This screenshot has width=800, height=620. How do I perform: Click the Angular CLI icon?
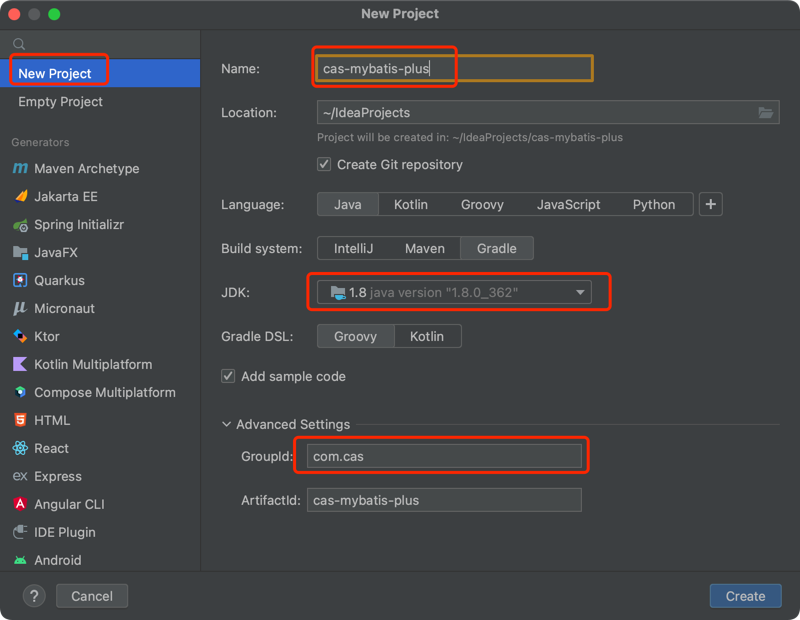tap(20, 505)
